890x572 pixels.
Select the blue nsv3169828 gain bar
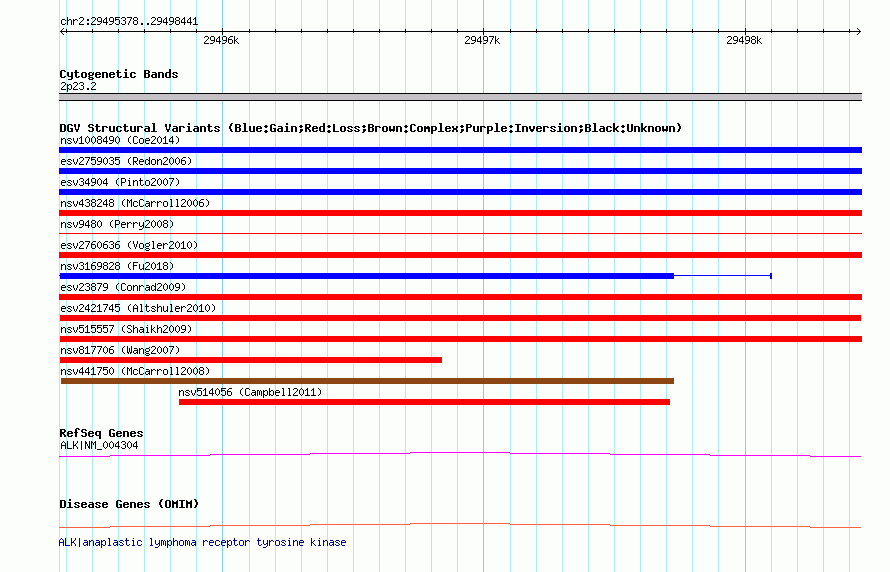coord(367,276)
